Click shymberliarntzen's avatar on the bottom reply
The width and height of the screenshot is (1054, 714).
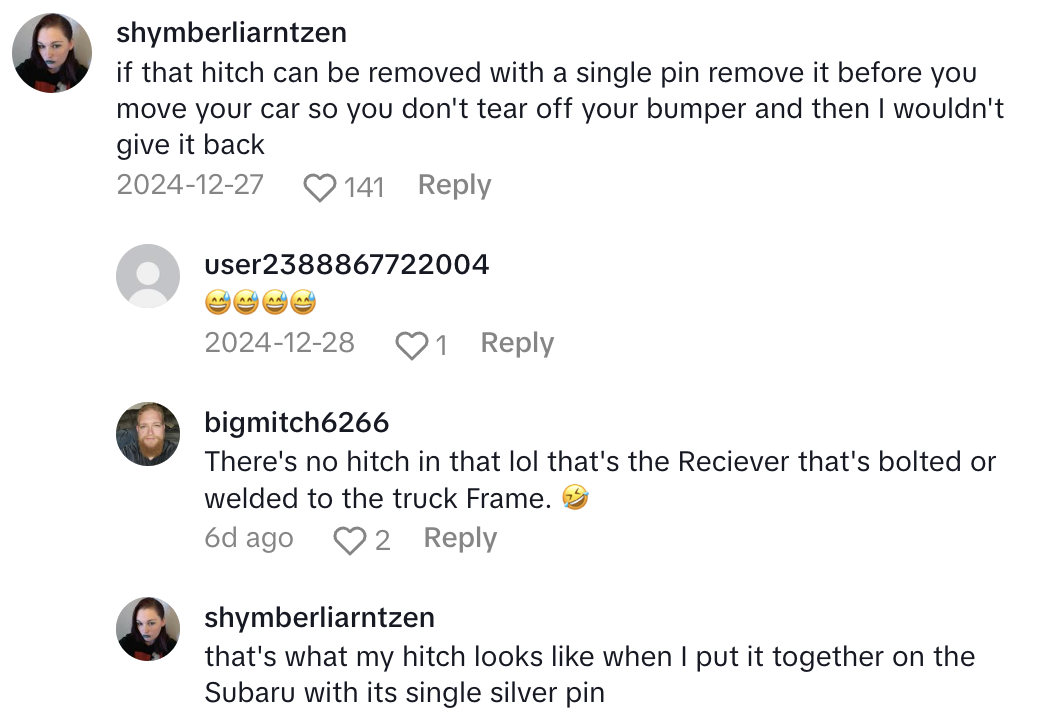click(x=148, y=630)
